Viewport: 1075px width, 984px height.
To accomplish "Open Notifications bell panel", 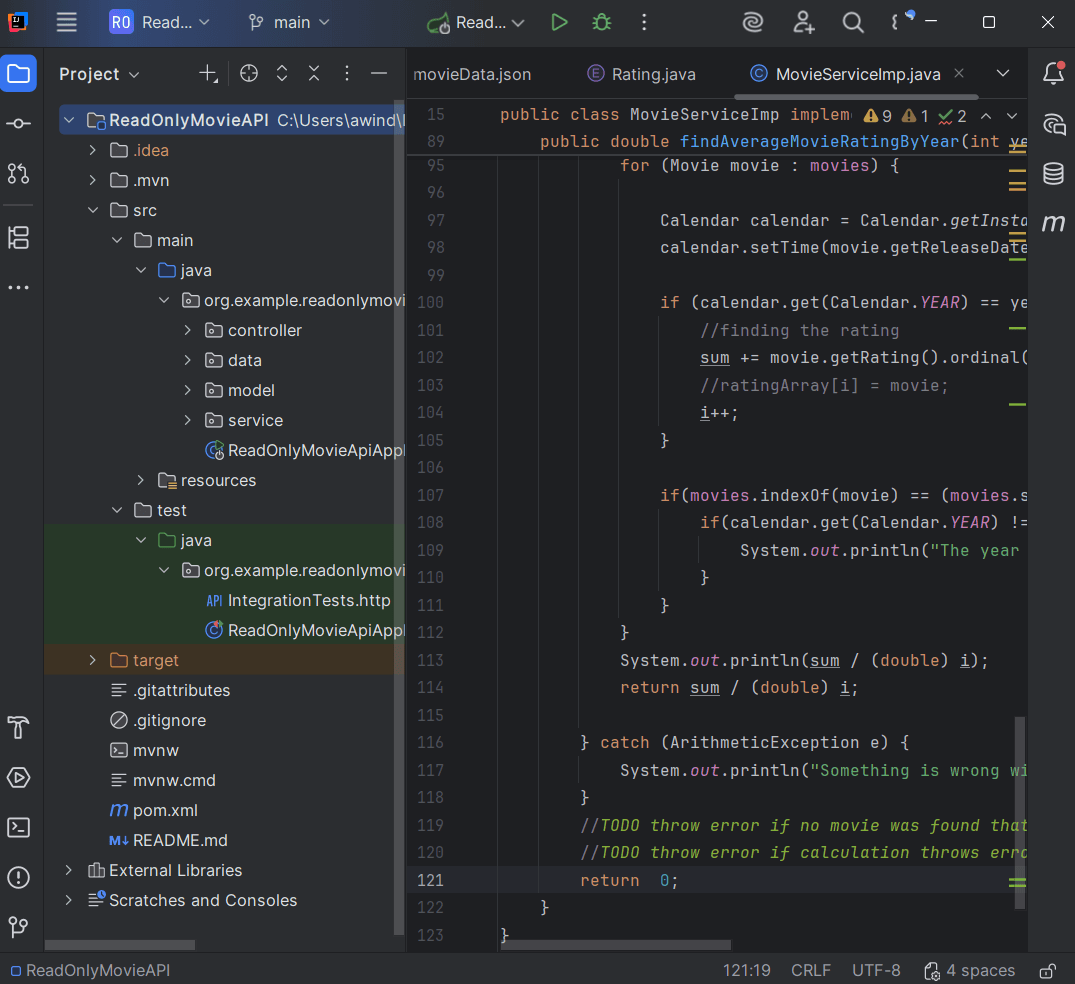I will point(1054,73).
